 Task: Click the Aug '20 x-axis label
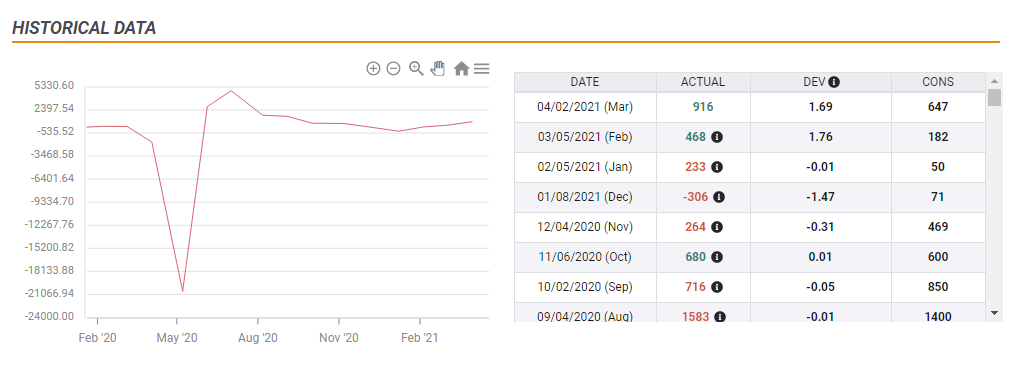[x=258, y=338]
